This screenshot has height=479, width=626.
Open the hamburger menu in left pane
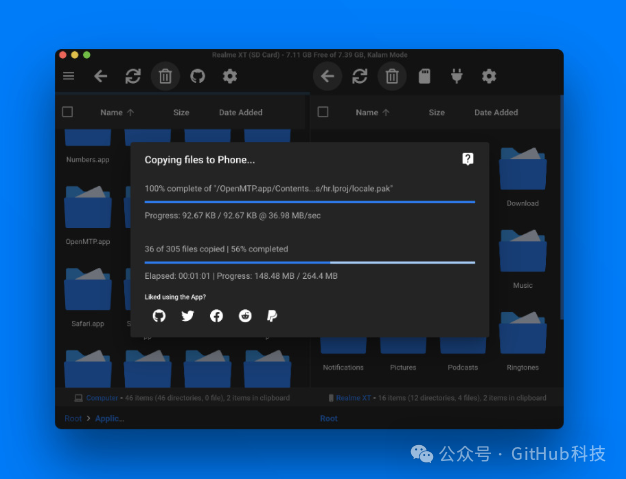(x=69, y=76)
